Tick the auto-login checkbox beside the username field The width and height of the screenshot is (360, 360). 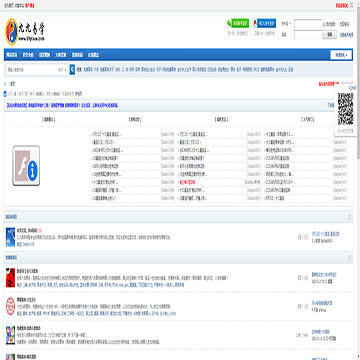click(x=324, y=24)
